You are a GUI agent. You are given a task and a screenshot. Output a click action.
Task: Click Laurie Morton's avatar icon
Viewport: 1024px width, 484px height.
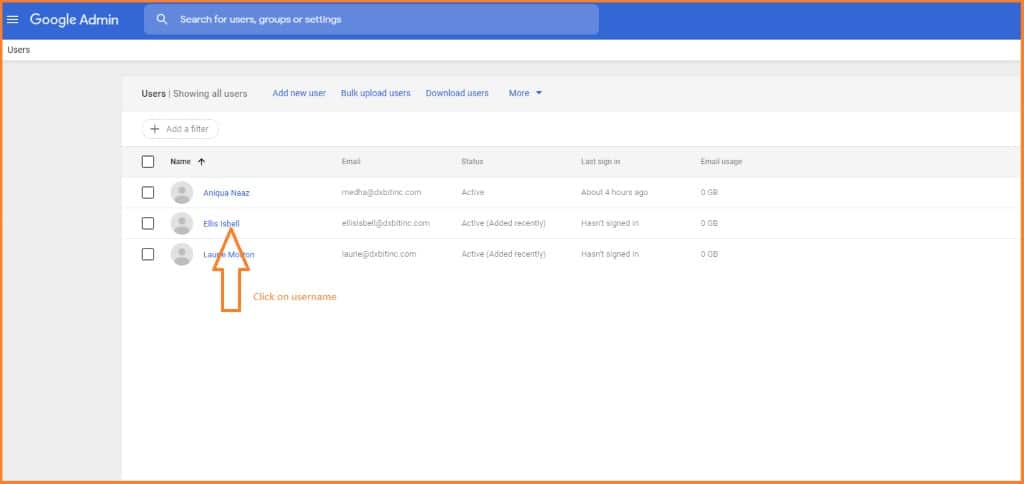tap(182, 254)
